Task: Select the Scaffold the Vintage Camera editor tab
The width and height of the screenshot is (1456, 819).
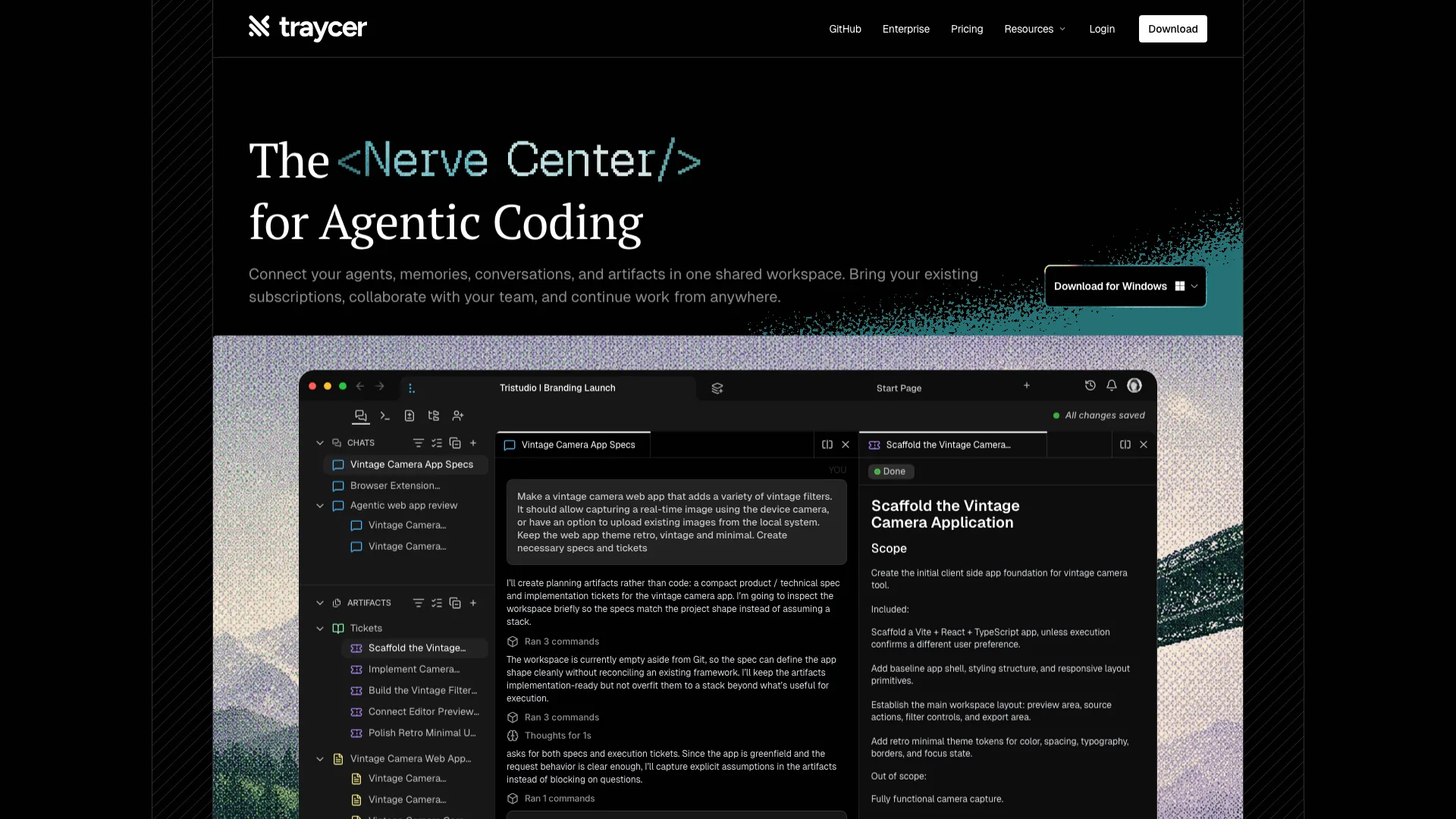Action: [953, 444]
